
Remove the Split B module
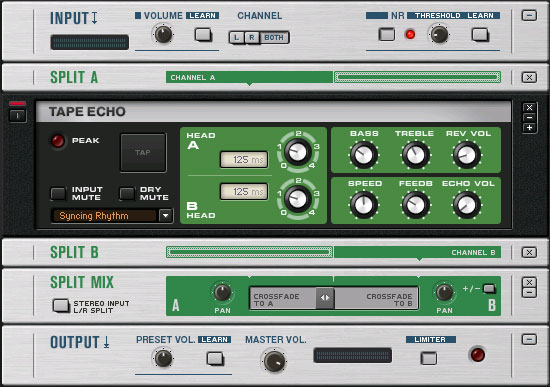click(x=529, y=252)
